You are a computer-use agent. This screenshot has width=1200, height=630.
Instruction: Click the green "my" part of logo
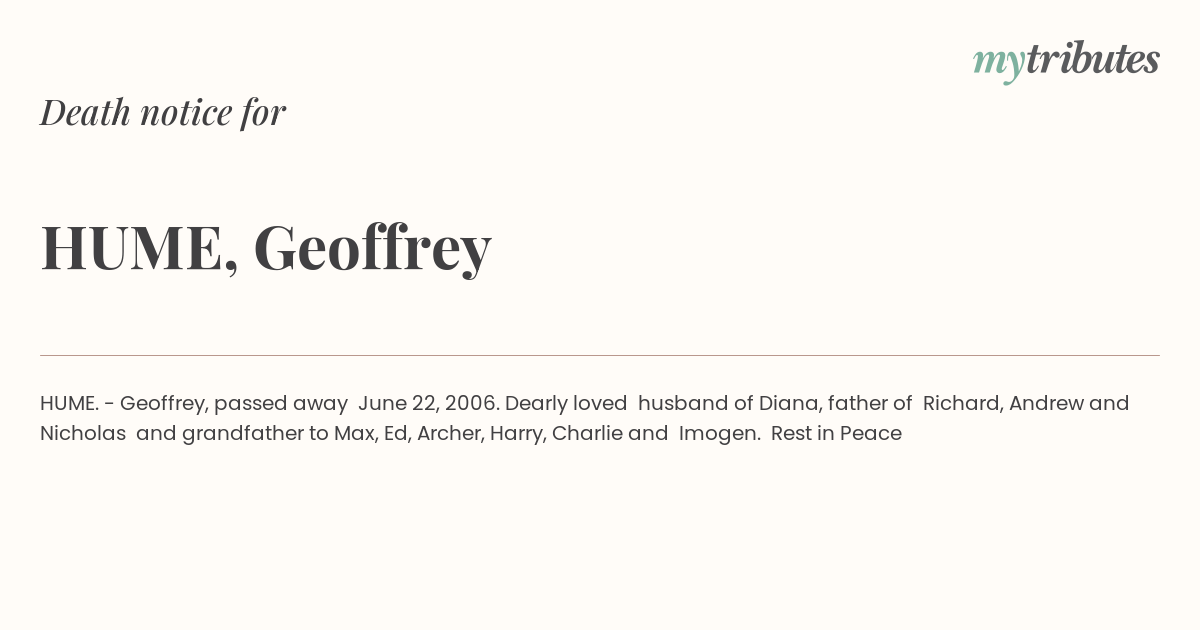999,64
